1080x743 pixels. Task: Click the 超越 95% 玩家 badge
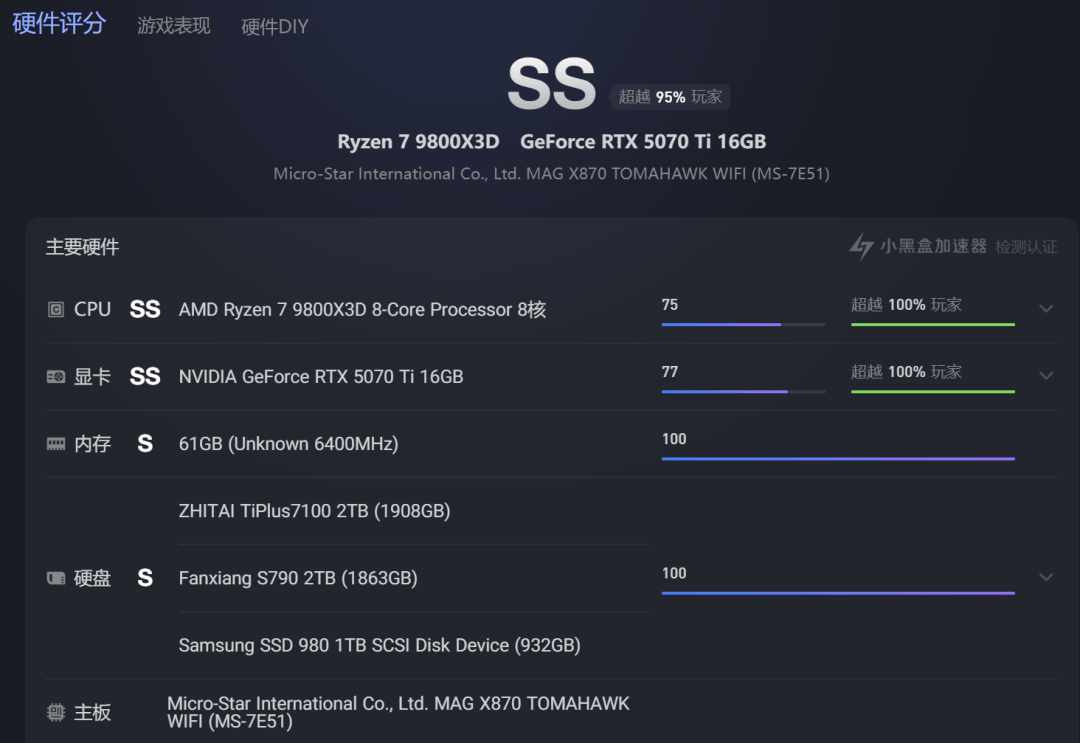click(x=670, y=96)
